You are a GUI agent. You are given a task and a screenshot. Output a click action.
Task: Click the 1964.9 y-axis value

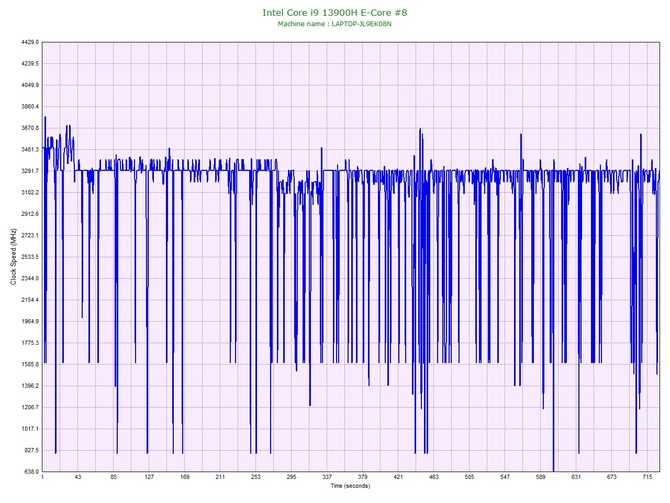coord(30,321)
